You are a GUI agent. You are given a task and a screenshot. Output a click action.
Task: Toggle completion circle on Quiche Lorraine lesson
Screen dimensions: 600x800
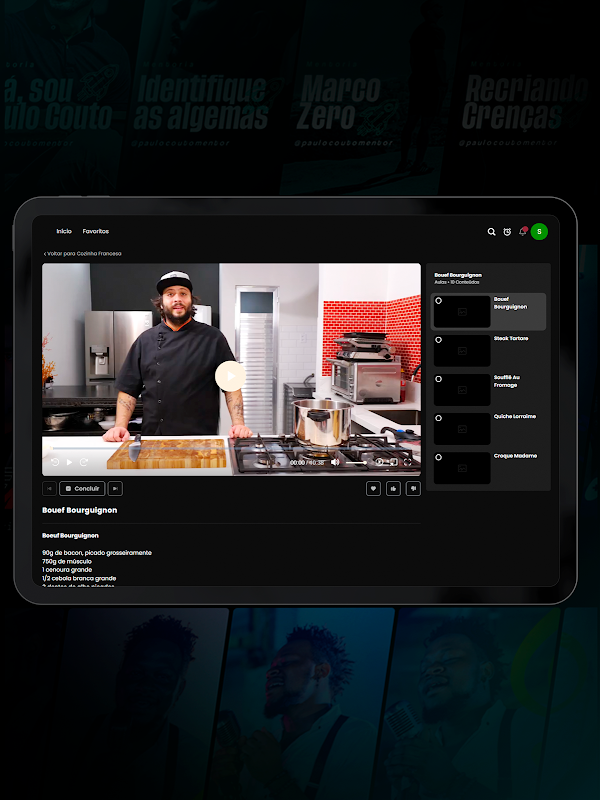438,418
